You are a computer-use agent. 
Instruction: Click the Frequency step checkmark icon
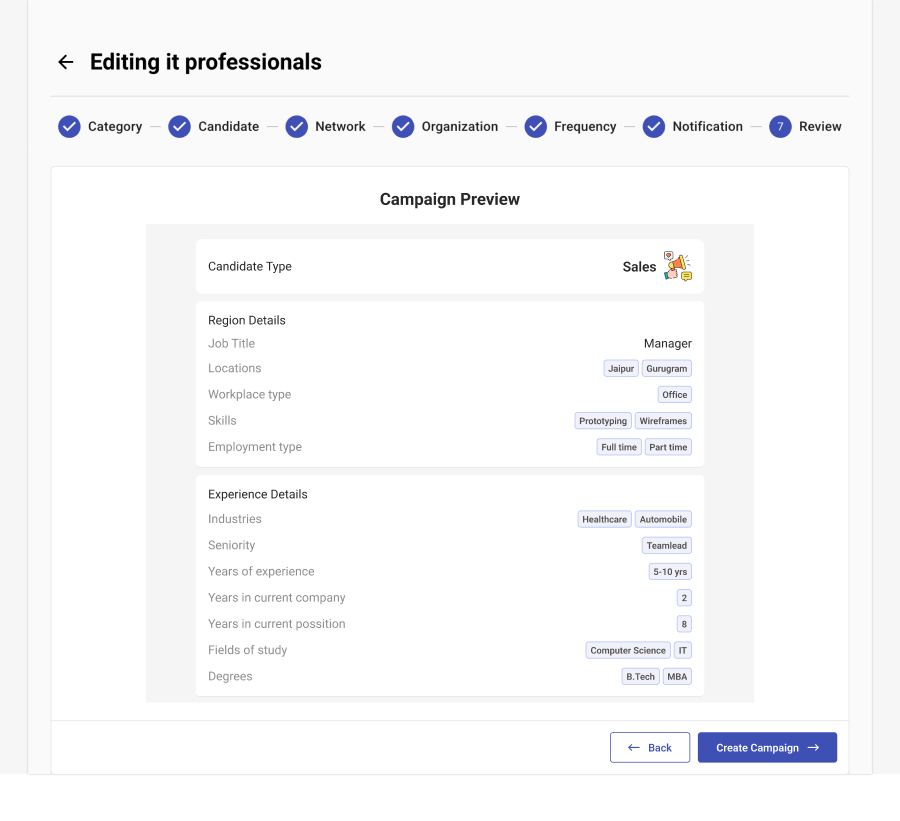tap(535, 127)
